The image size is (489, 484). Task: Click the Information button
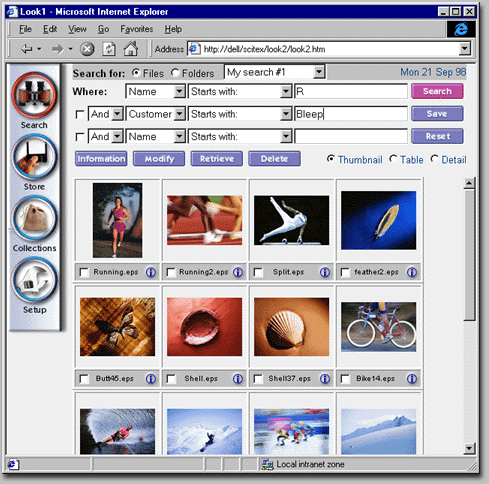[101, 159]
